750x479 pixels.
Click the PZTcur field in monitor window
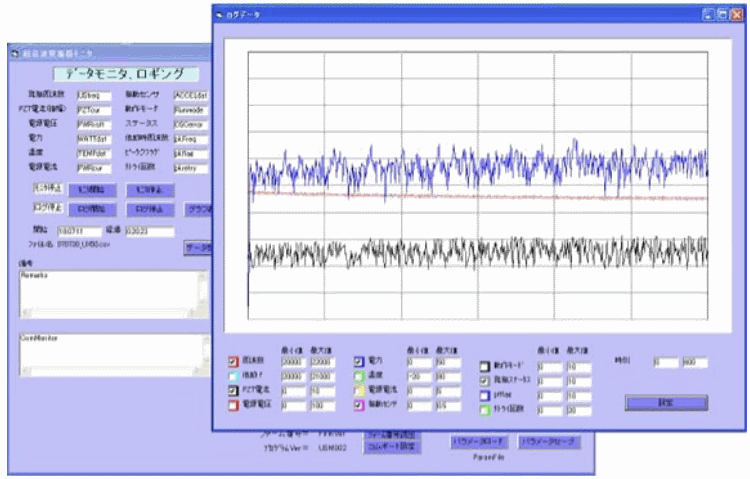pos(94,110)
